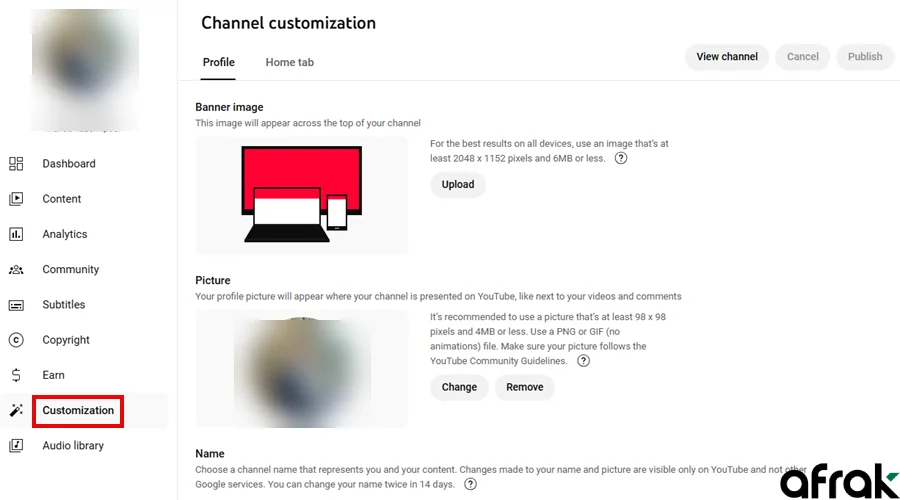Click the Dashboard grid icon
This screenshot has height=500, width=900.
pos(16,164)
